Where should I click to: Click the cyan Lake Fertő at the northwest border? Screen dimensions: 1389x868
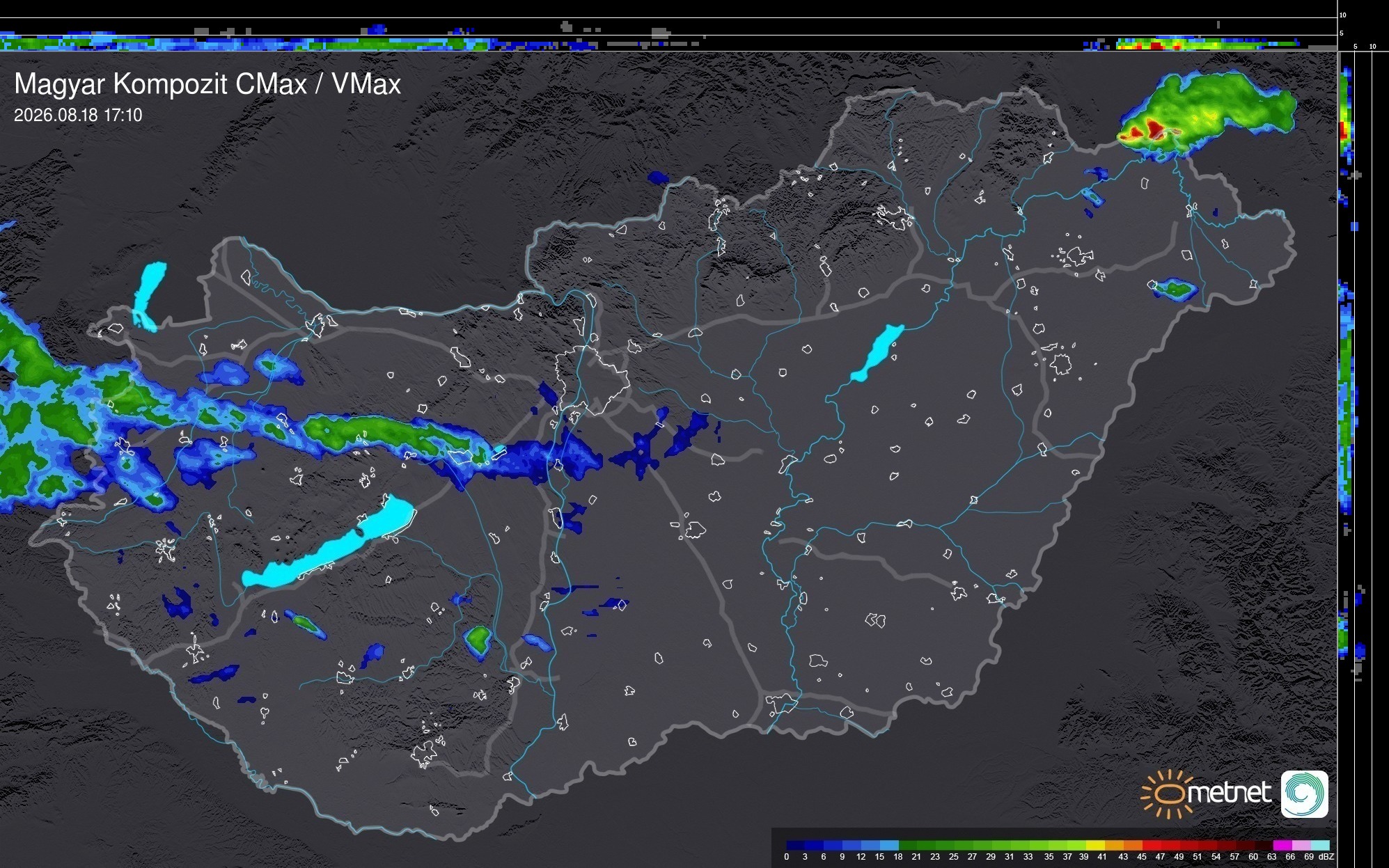coord(150,296)
